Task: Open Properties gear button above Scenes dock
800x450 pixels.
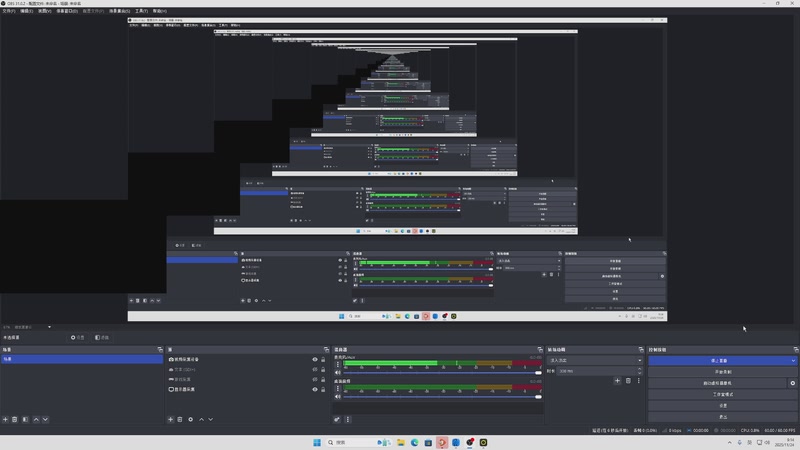Action: click(78, 337)
